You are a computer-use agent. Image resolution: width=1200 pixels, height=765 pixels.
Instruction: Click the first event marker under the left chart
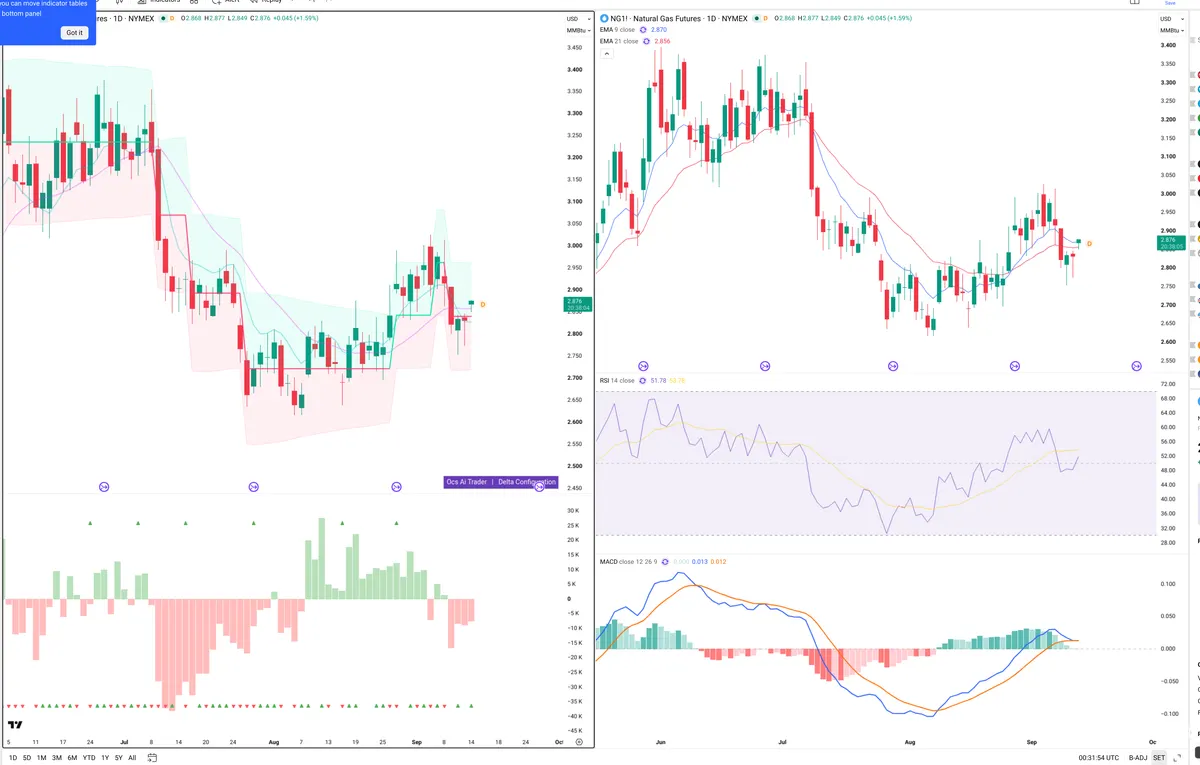click(x=104, y=487)
